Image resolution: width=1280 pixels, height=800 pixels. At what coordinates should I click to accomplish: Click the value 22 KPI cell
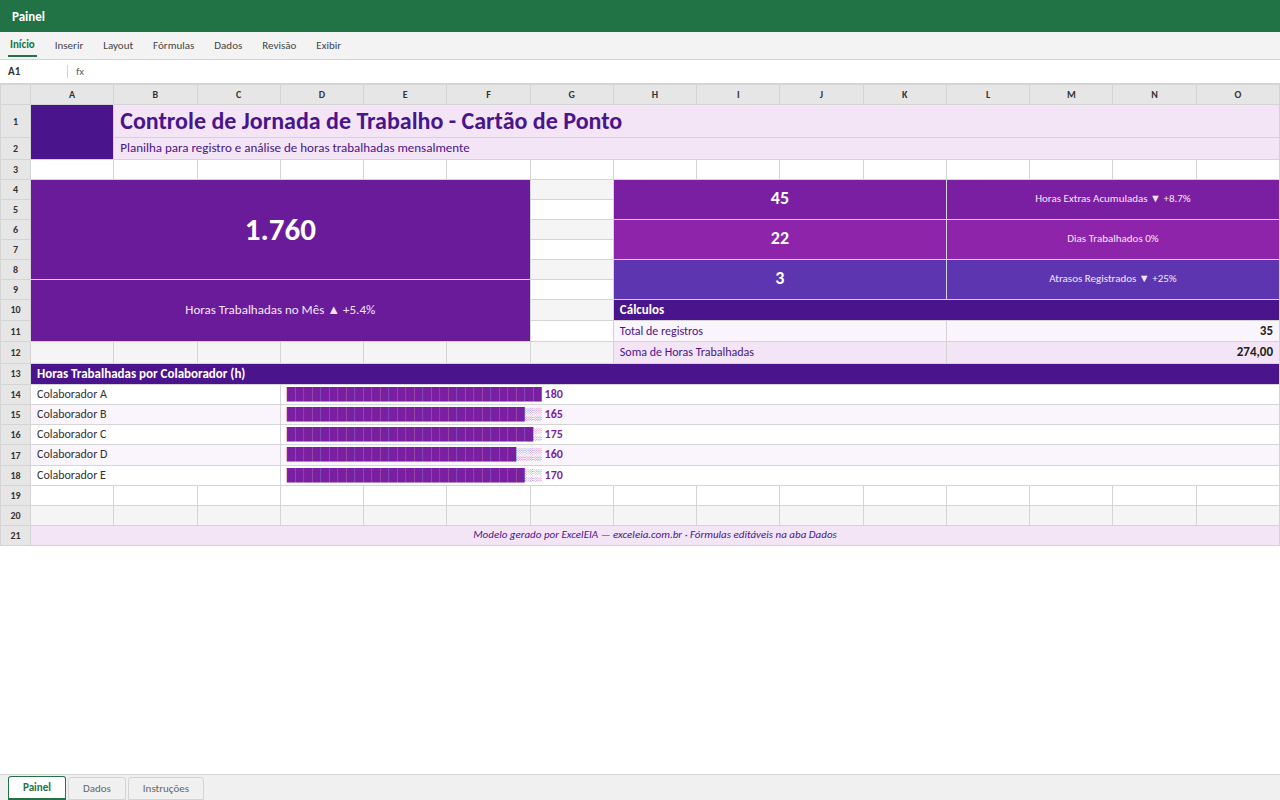780,239
